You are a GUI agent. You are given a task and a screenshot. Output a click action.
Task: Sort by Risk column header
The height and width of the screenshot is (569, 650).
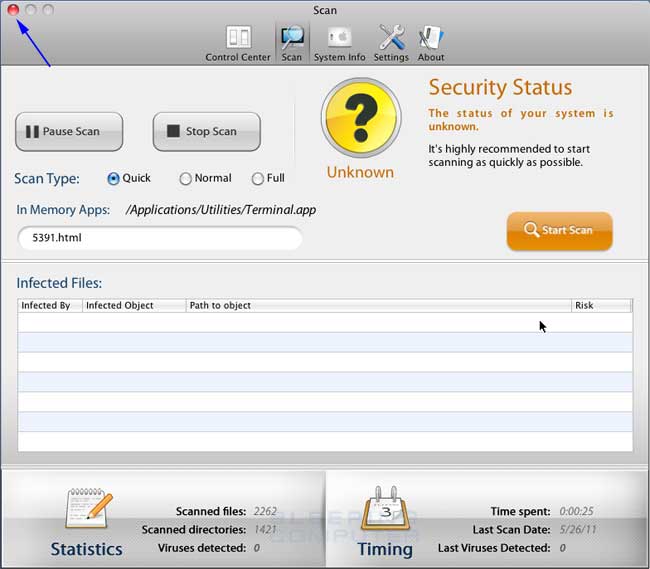(601, 305)
